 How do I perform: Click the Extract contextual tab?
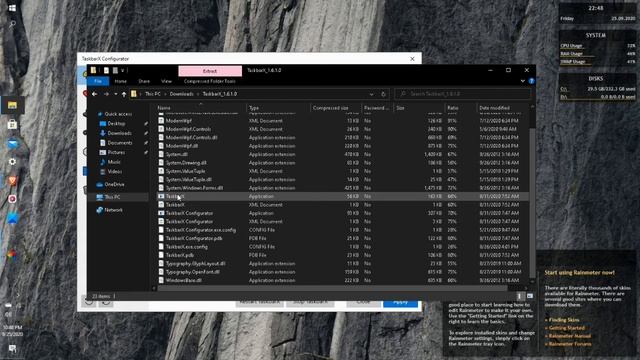point(210,71)
